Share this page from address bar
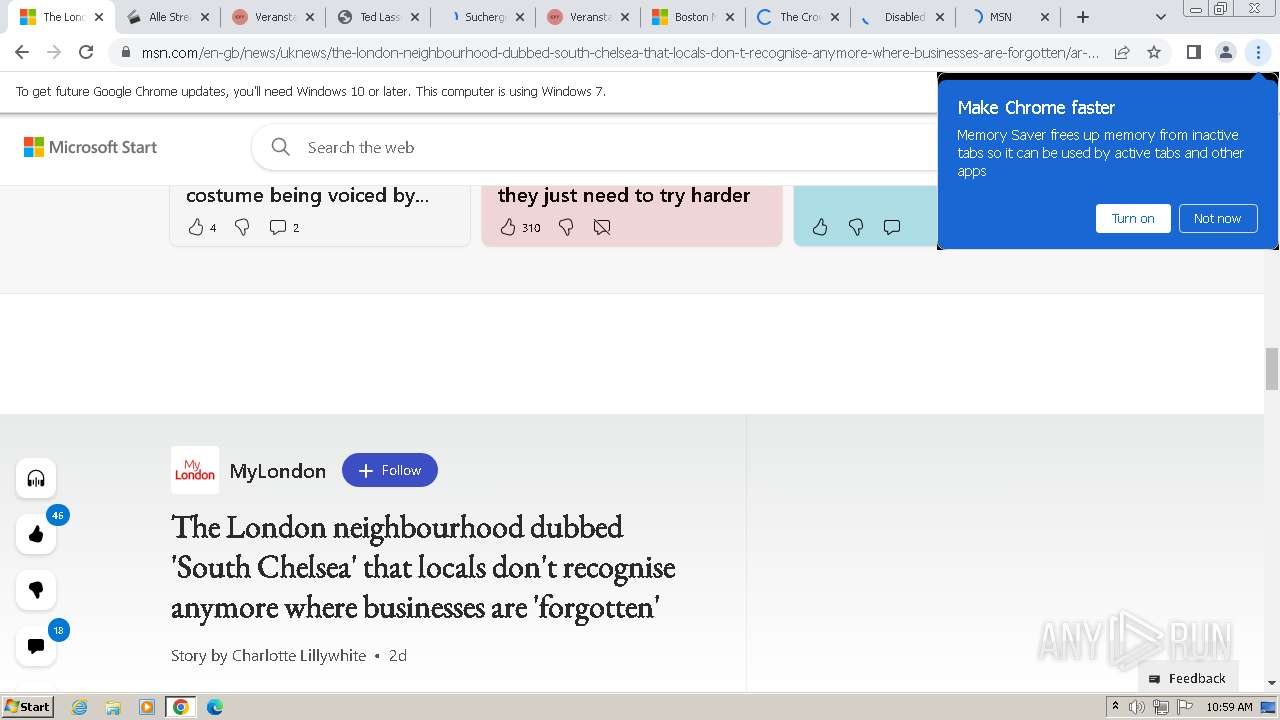Image resolution: width=1280 pixels, height=720 pixels. point(1122,52)
